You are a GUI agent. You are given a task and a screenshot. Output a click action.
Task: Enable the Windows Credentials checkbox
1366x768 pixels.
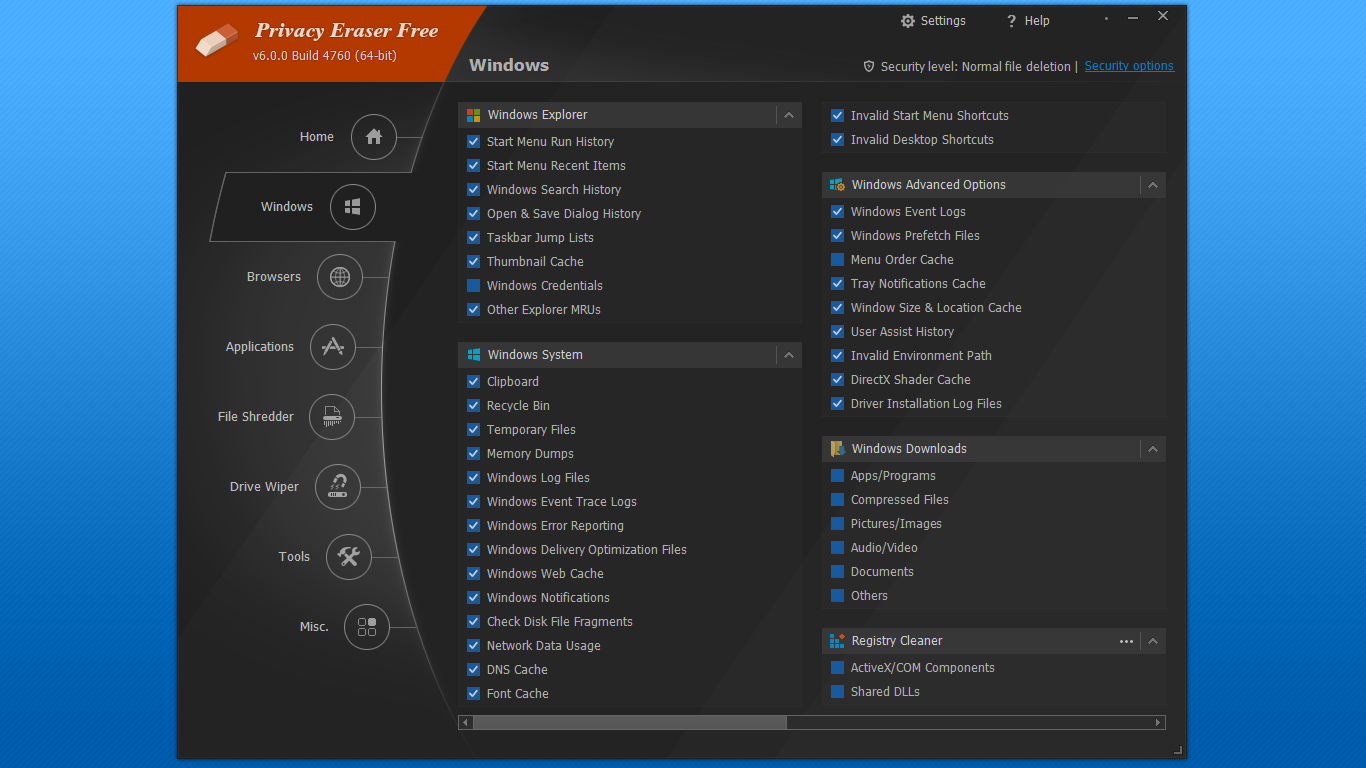pyautogui.click(x=473, y=285)
